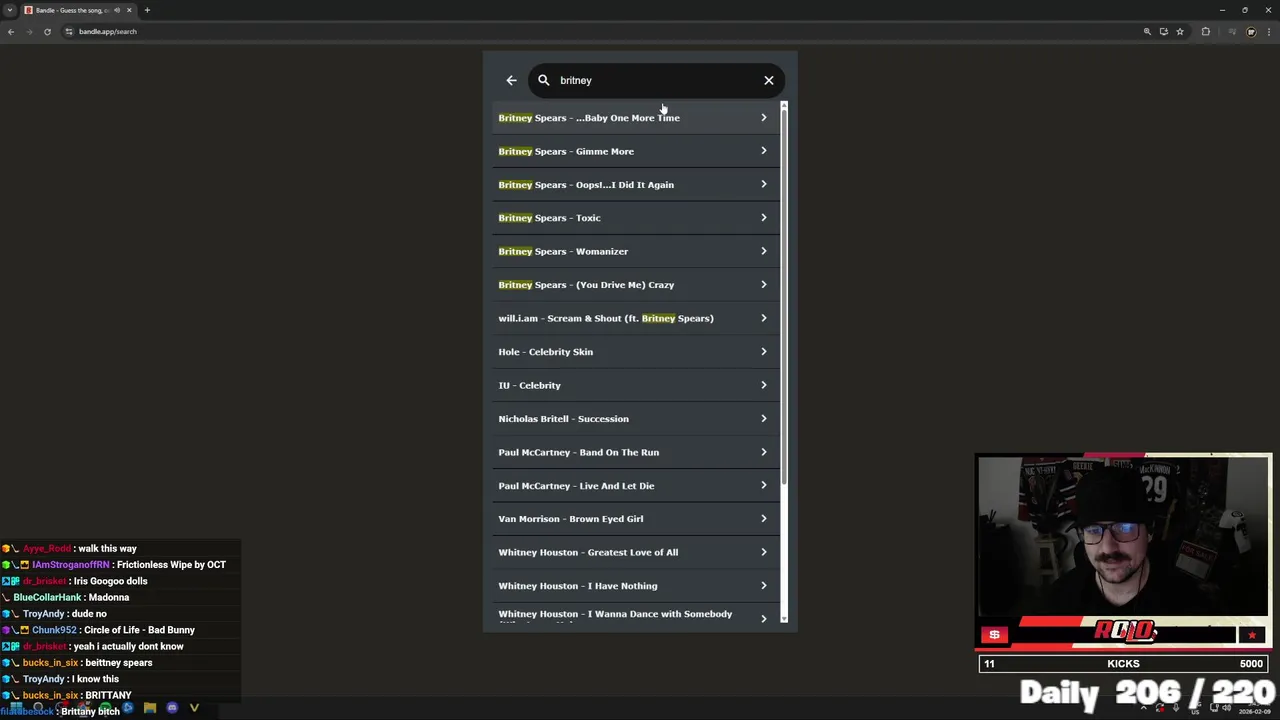Go back with the Bandle back arrow
The image size is (1280, 720).
pyautogui.click(x=511, y=80)
